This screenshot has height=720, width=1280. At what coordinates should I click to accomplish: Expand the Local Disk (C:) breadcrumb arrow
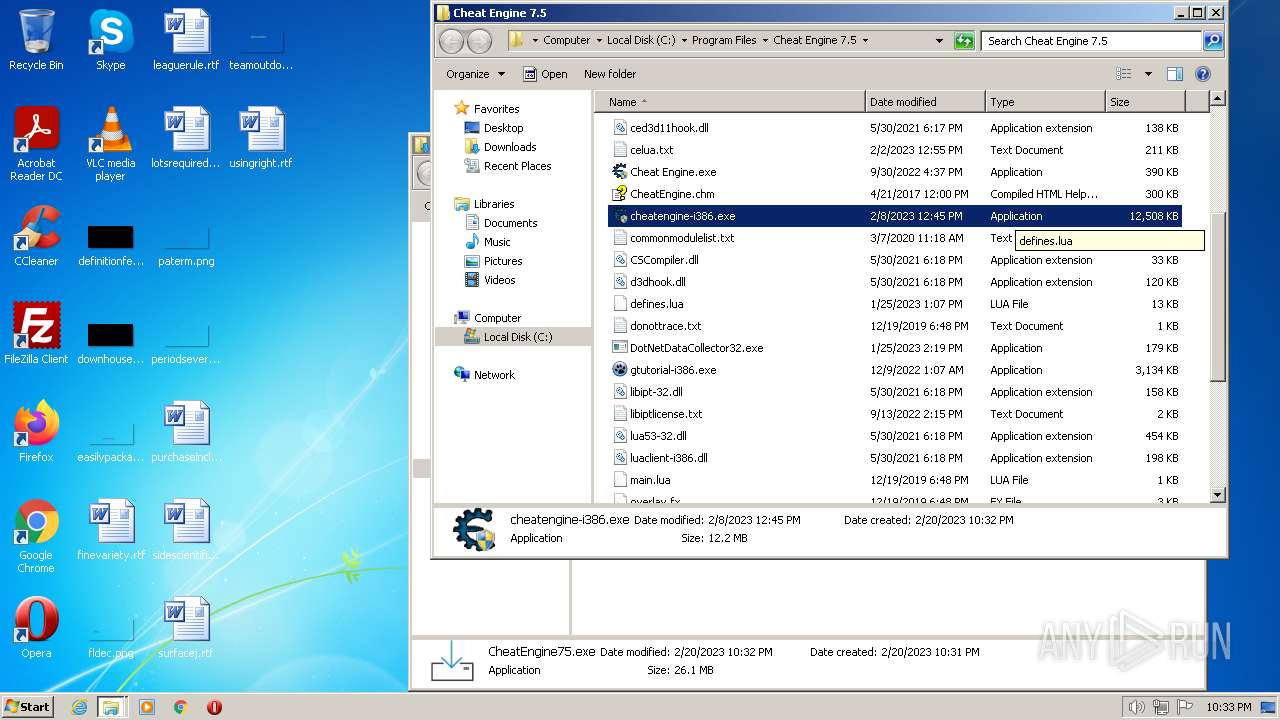pyautogui.click(x=684, y=41)
